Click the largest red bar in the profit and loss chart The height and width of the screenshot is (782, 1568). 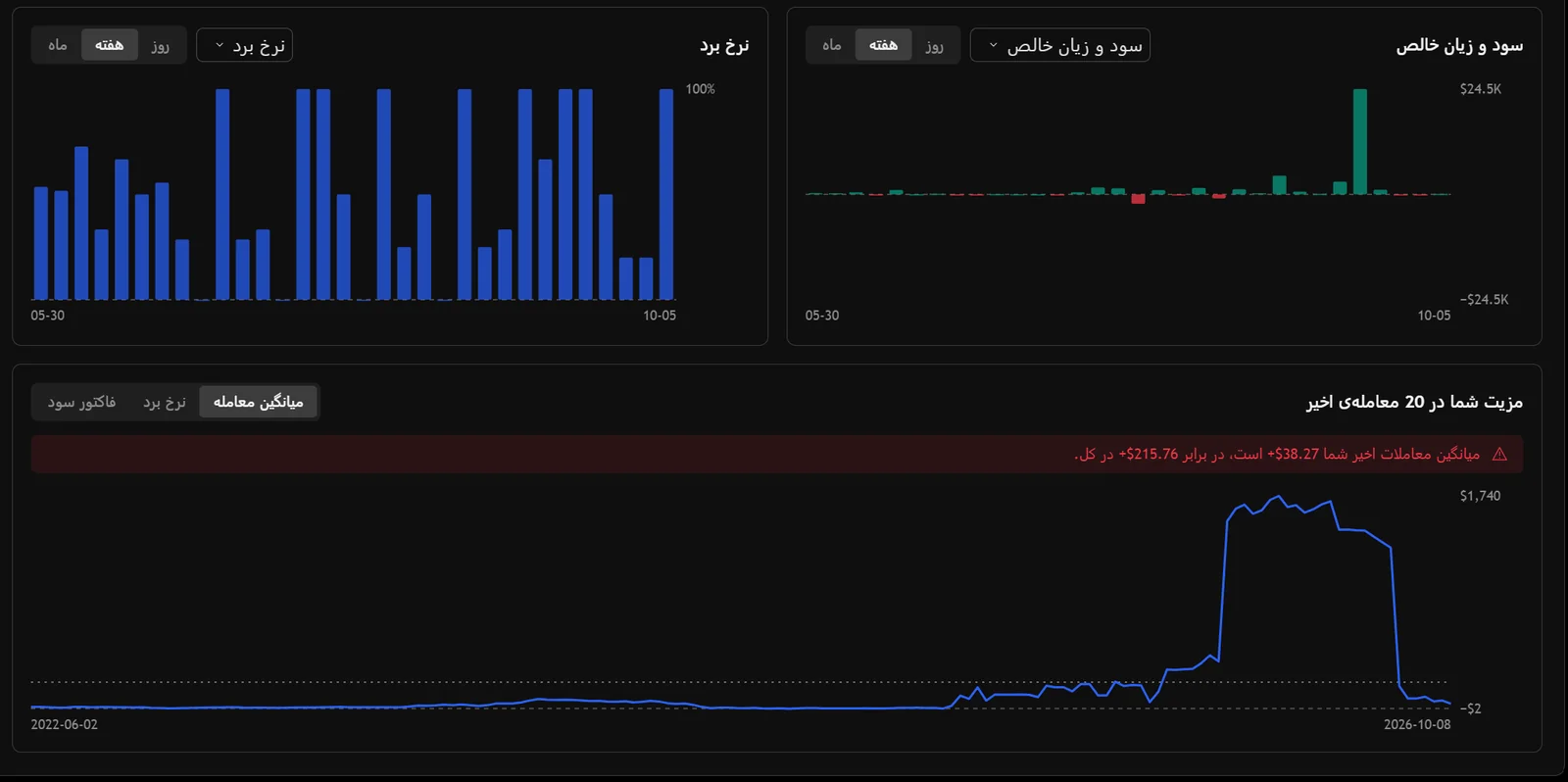pyautogui.click(x=1138, y=199)
